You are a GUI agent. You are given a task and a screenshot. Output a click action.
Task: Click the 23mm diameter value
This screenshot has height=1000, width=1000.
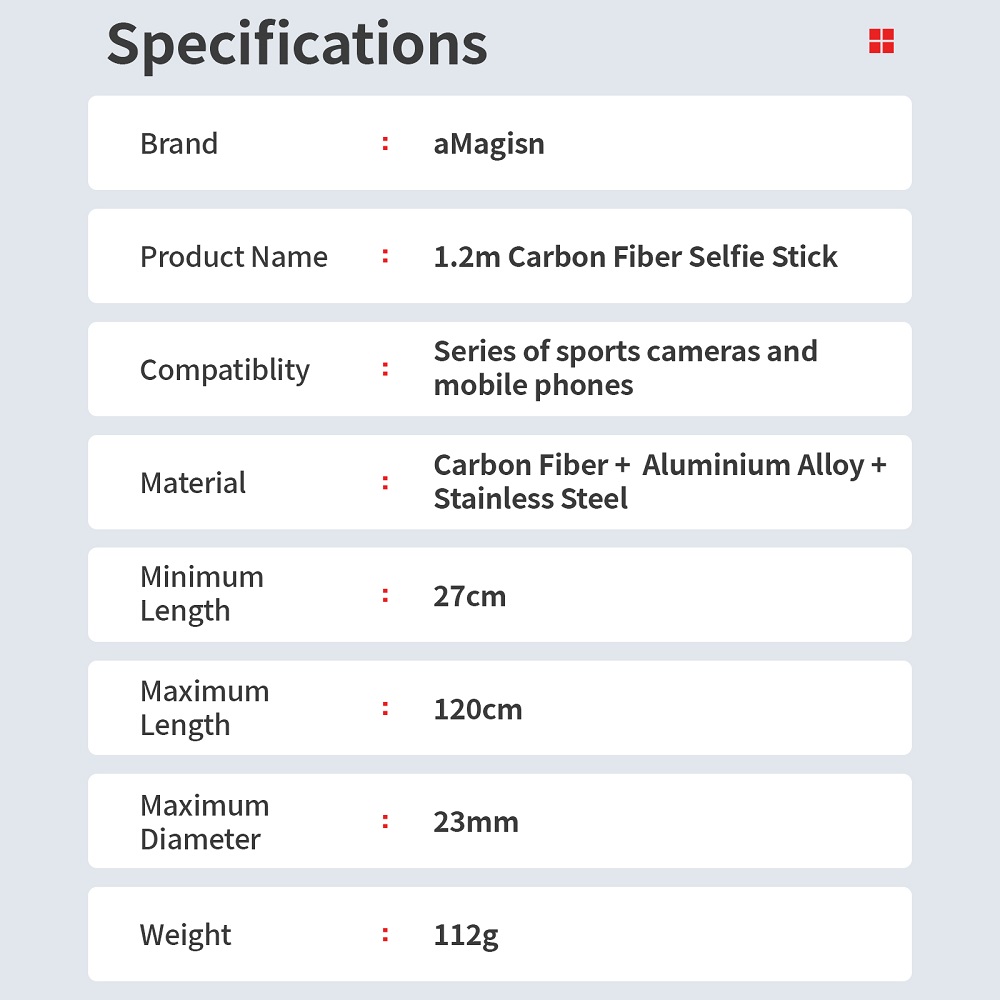click(x=476, y=822)
